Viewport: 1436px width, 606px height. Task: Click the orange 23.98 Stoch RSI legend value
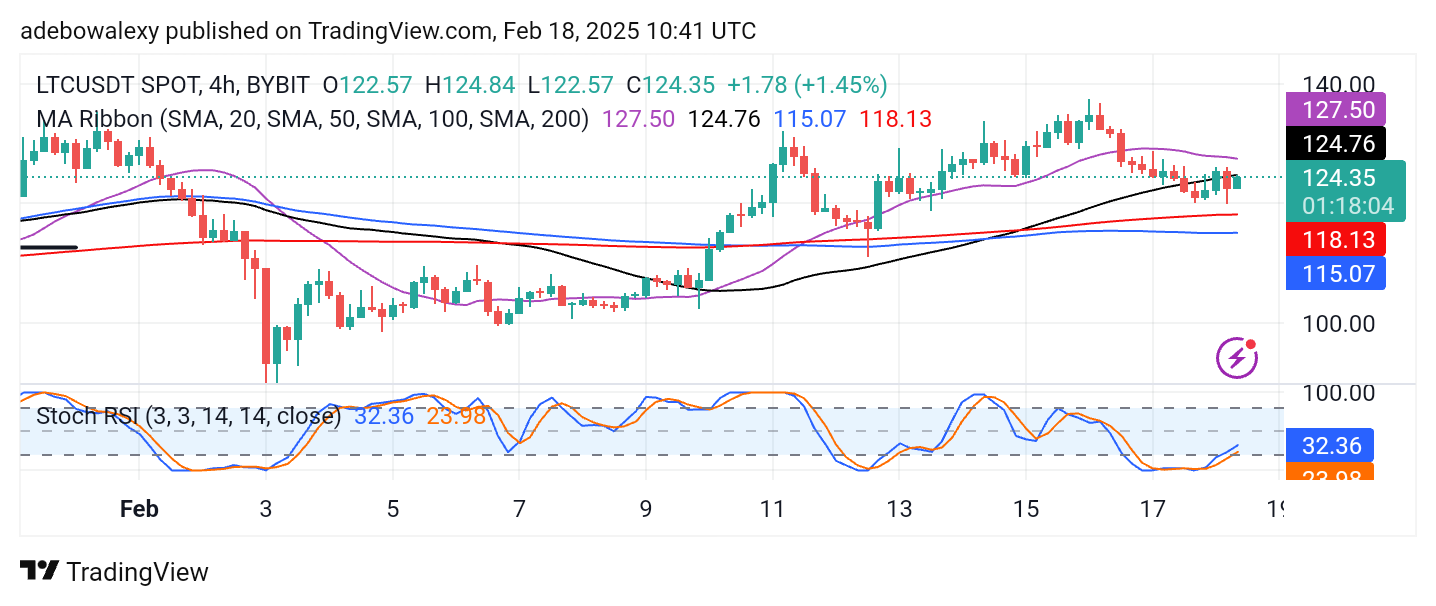456,416
